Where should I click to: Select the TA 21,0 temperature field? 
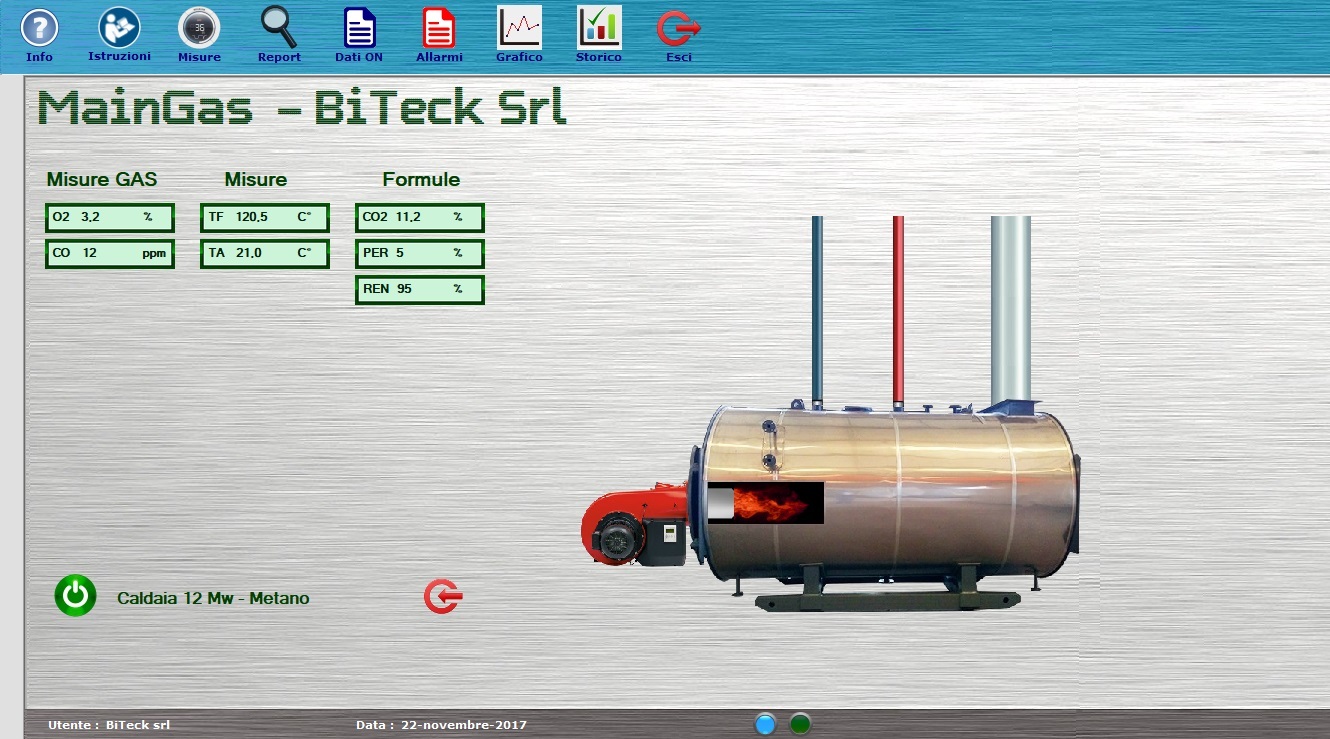click(x=265, y=254)
